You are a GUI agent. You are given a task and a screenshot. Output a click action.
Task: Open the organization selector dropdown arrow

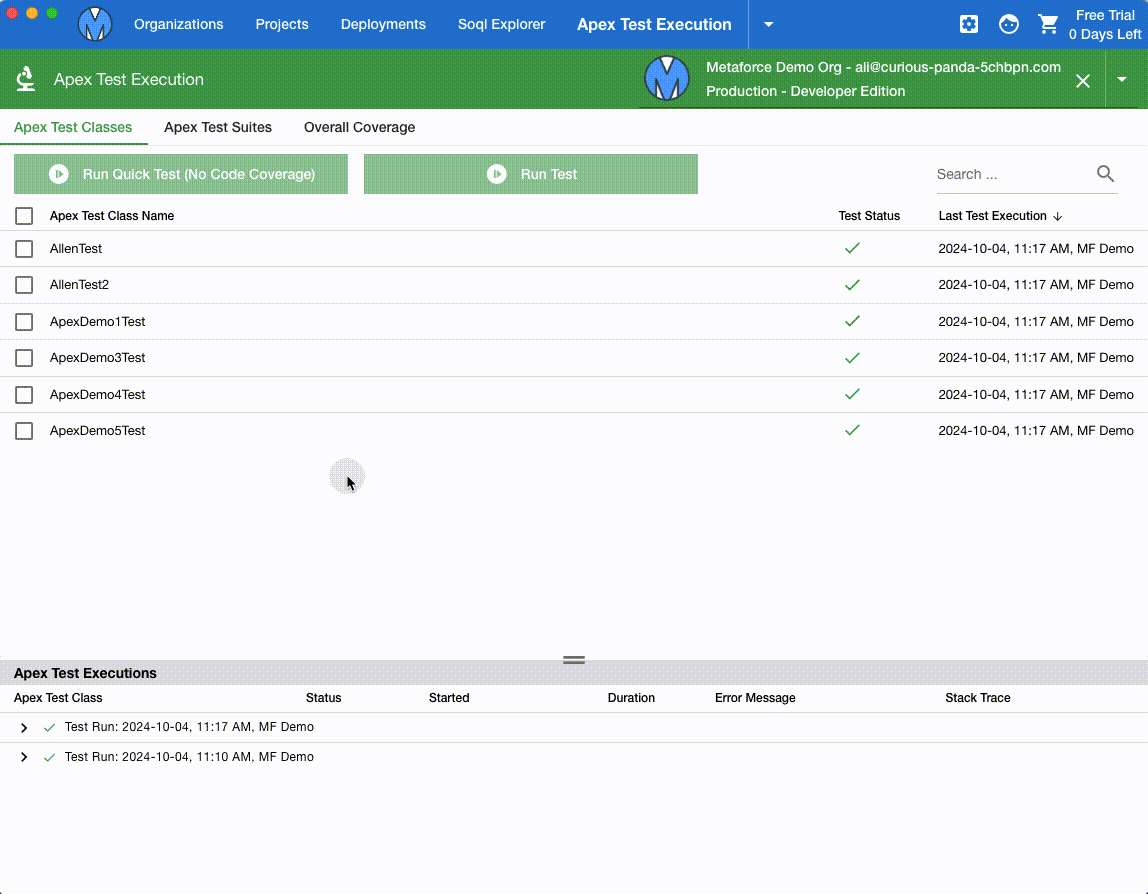[x=1122, y=79]
